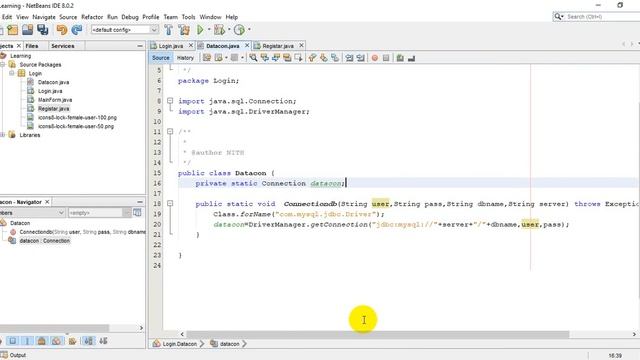
Task: Open a project with the Open Project icon
Action: click(28, 30)
